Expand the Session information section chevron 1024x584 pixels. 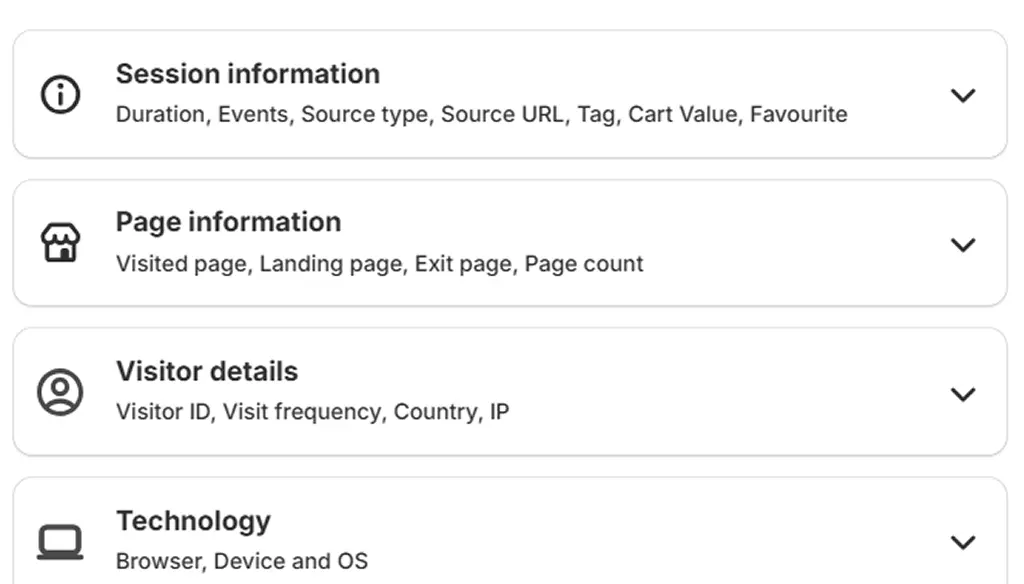[962, 95]
